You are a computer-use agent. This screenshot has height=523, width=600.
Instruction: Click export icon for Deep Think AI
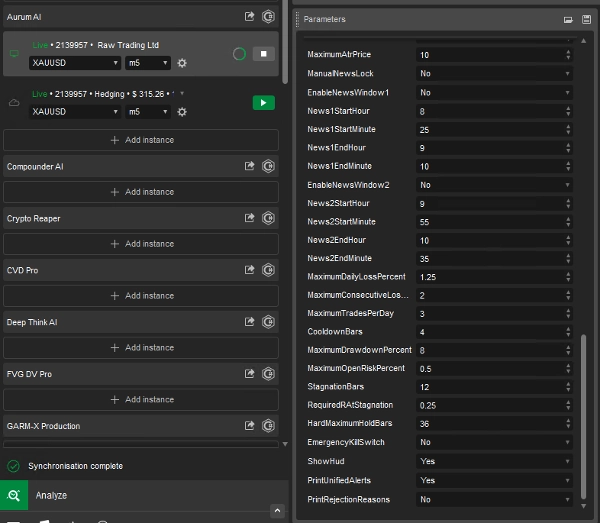coord(249,322)
